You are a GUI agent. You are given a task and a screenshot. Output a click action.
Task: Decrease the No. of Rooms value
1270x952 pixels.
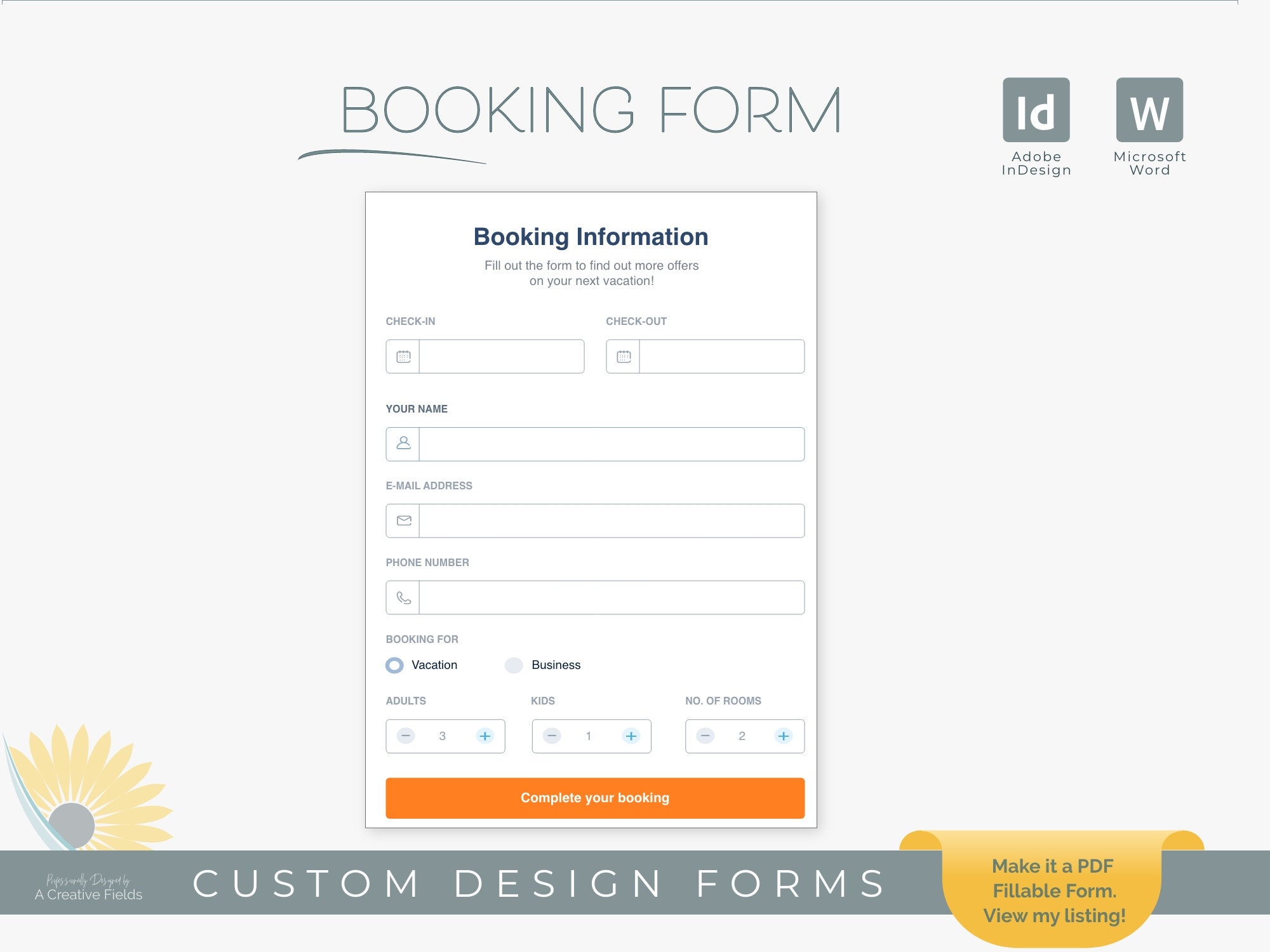click(x=705, y=736)
